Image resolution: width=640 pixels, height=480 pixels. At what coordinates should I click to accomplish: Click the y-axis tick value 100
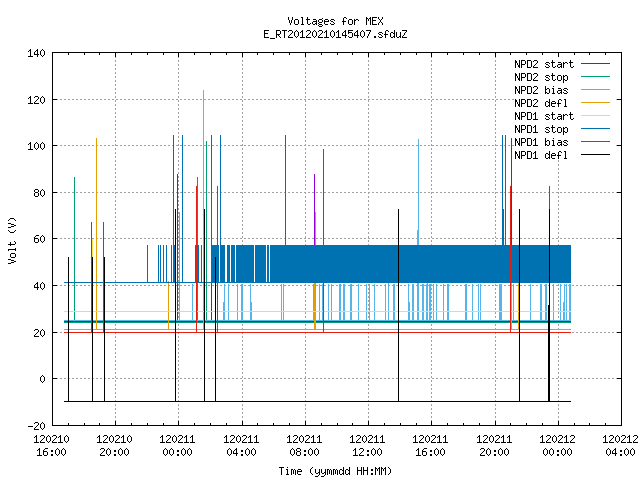click(x=36, y=146)
